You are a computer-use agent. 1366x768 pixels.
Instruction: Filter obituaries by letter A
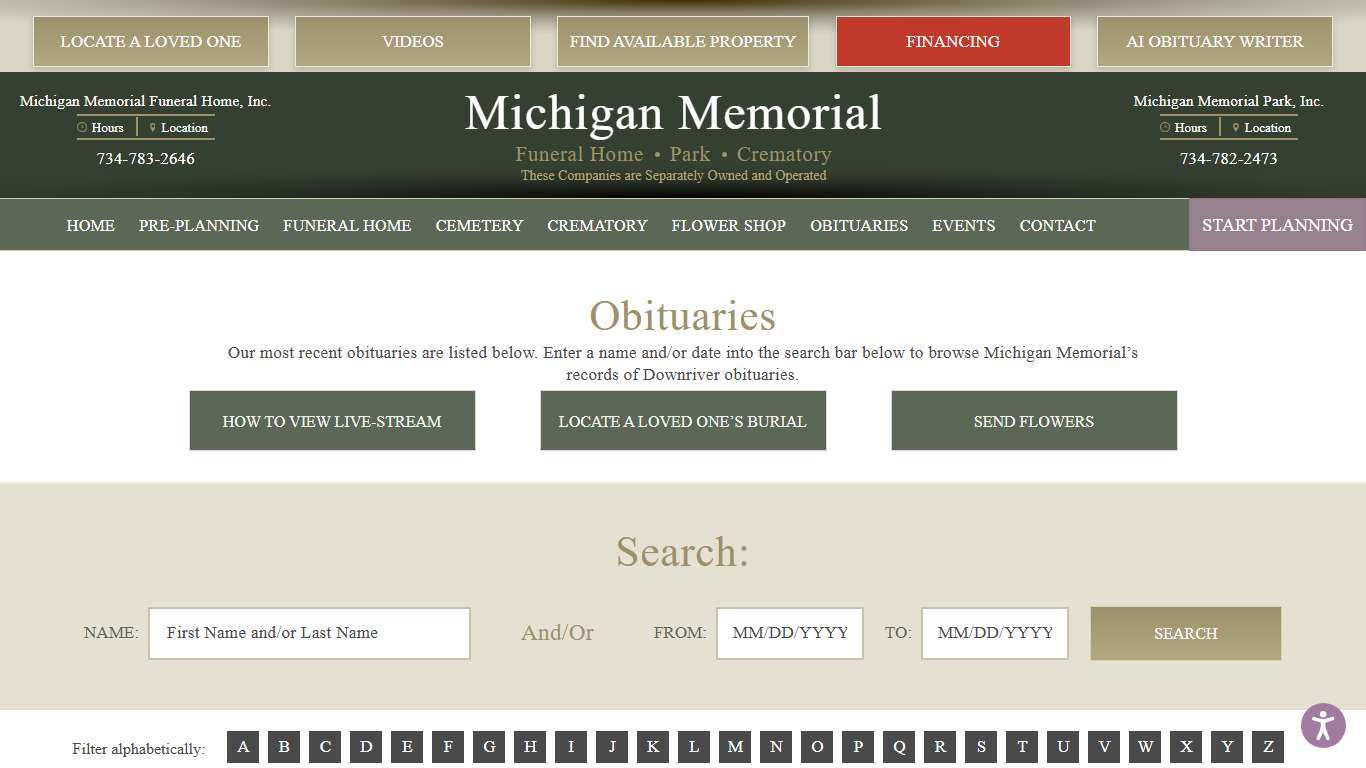[243, 747]
